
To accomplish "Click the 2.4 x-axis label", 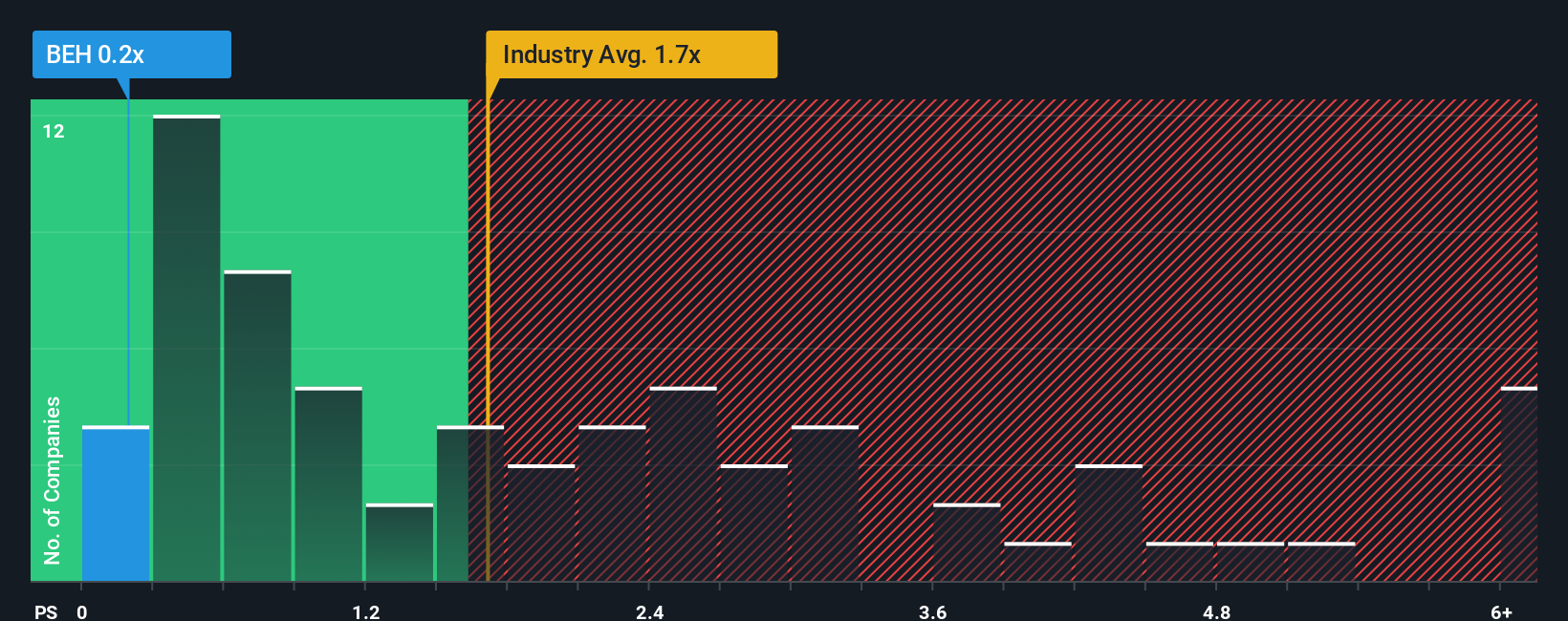I will click(650, 611).
